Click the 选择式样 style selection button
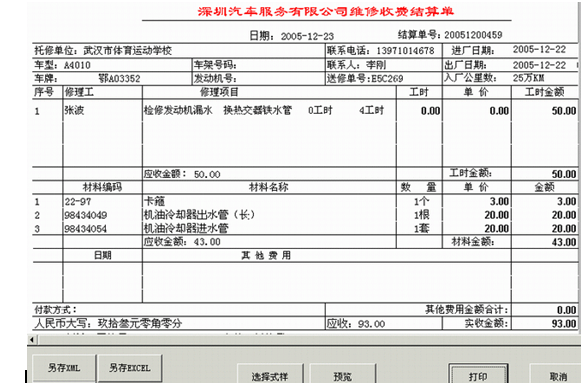This screenshot has width=581, height=383. pos(270,373)
